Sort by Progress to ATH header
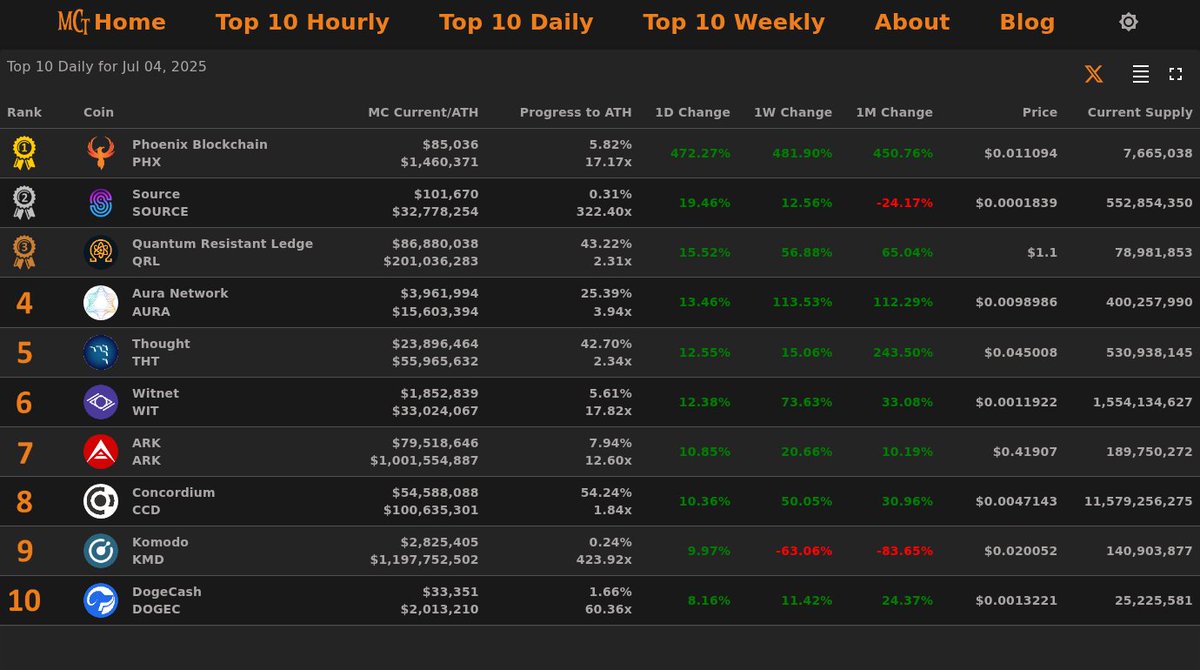The height and width of the screenshot is (670, 1200). point(575,113)
